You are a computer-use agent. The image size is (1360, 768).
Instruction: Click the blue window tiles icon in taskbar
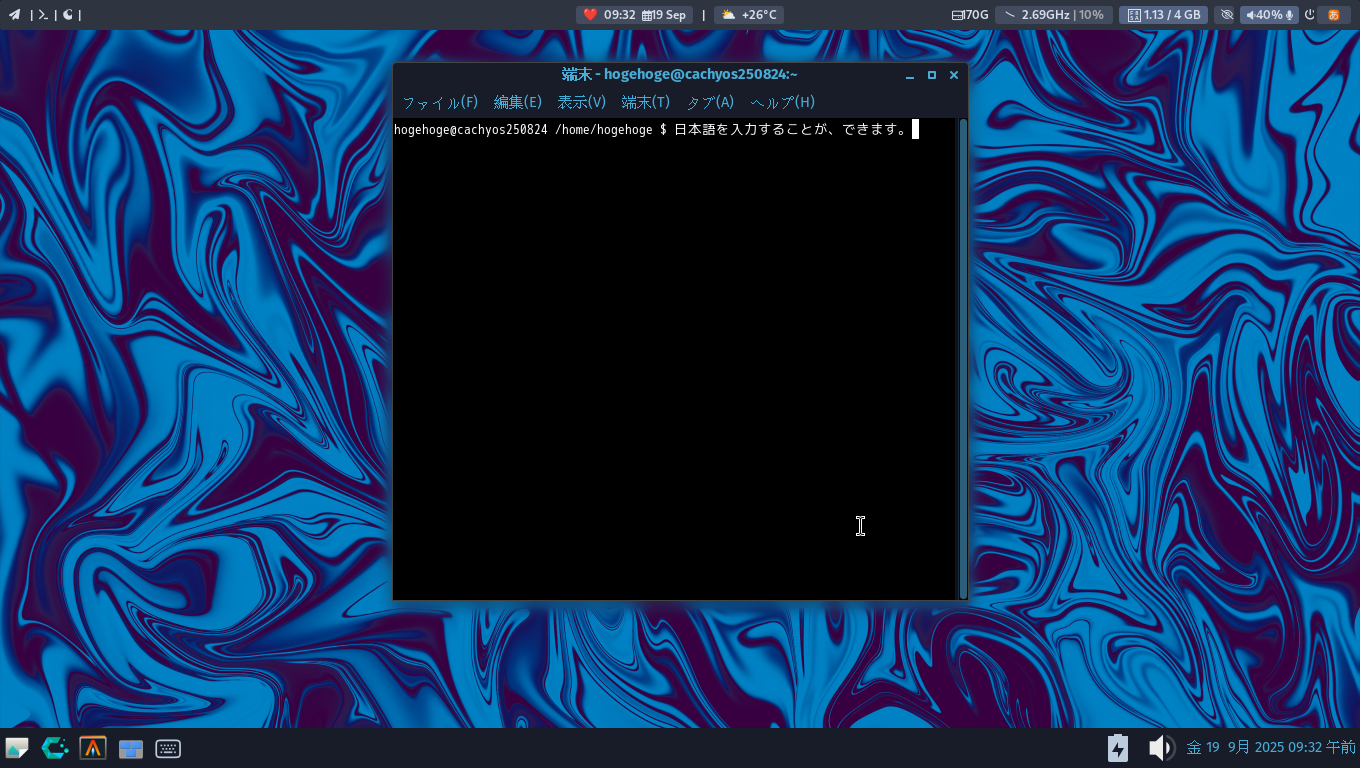click(x=131, y=749)
